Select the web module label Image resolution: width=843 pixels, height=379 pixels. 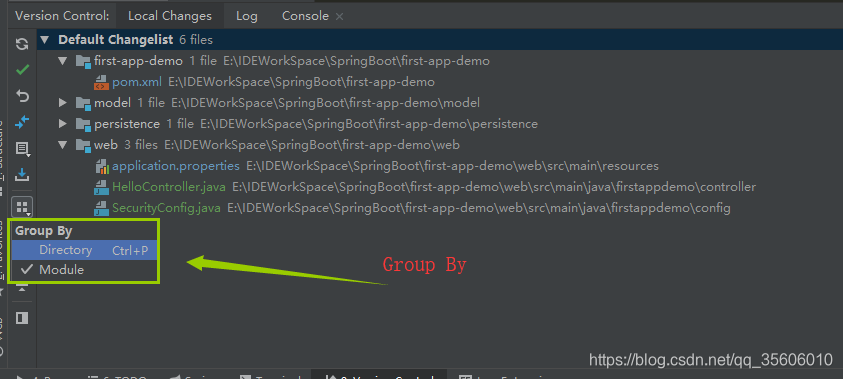point(106,145)
